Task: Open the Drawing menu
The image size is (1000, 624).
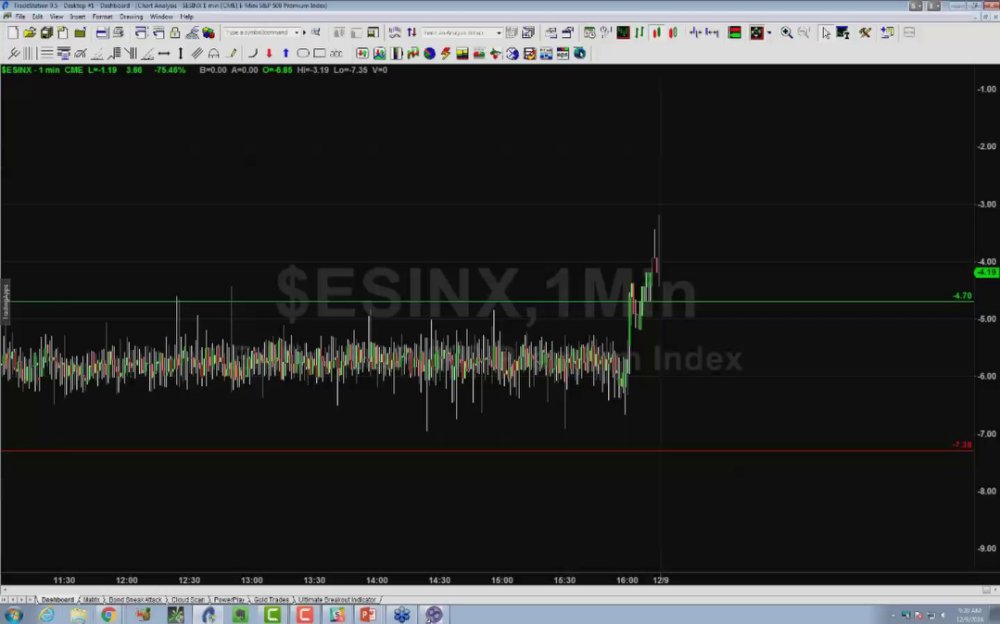Action: coord(131,17)
